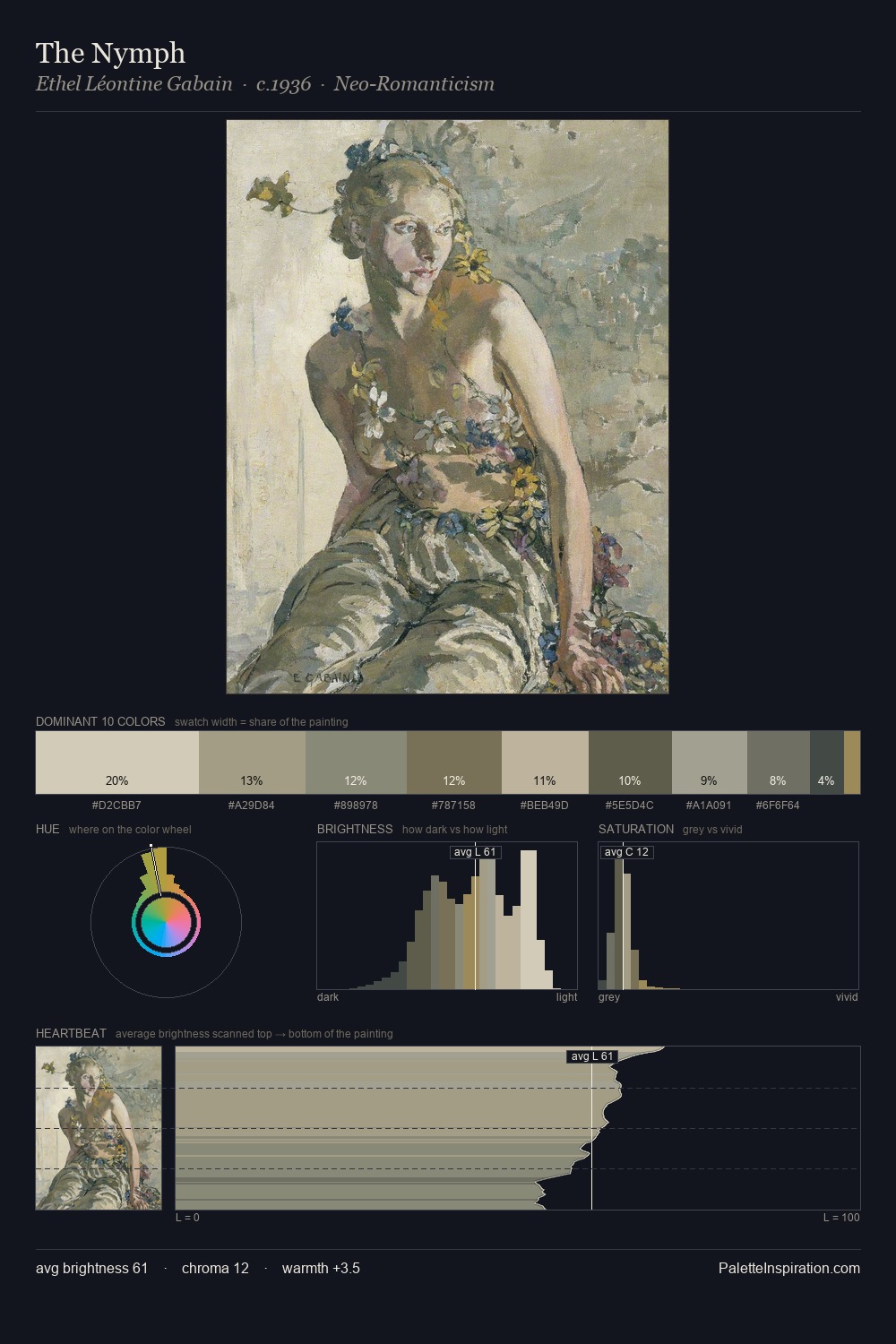This screenshot has width=896, height=1344.
Task: Click the Neo-Romanticism style label
Action: coord(414,84)
